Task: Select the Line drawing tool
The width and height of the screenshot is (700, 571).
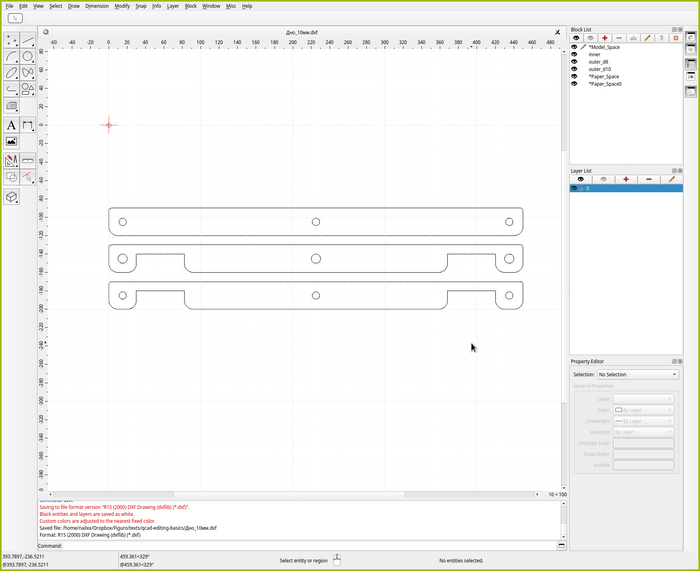Action: (28, 40)
